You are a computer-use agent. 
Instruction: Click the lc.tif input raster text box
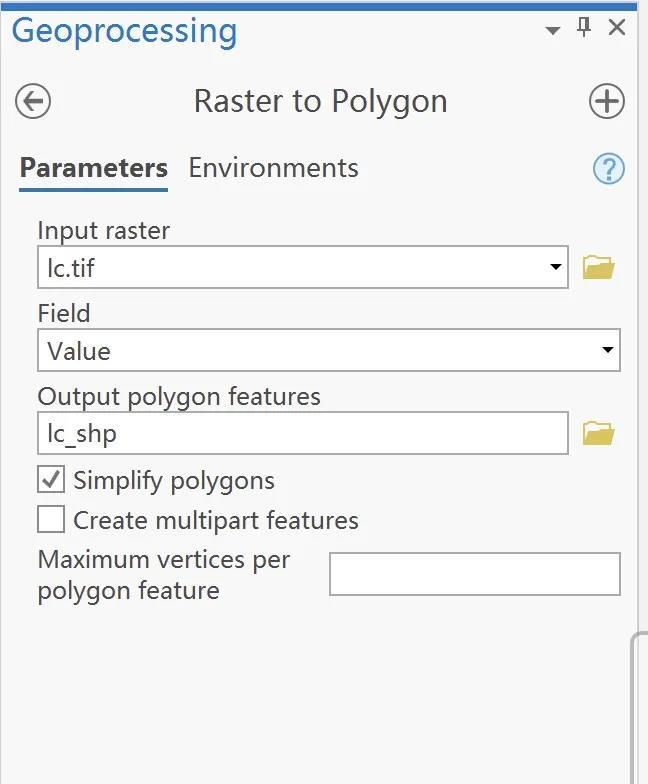[x=290, y=268]
